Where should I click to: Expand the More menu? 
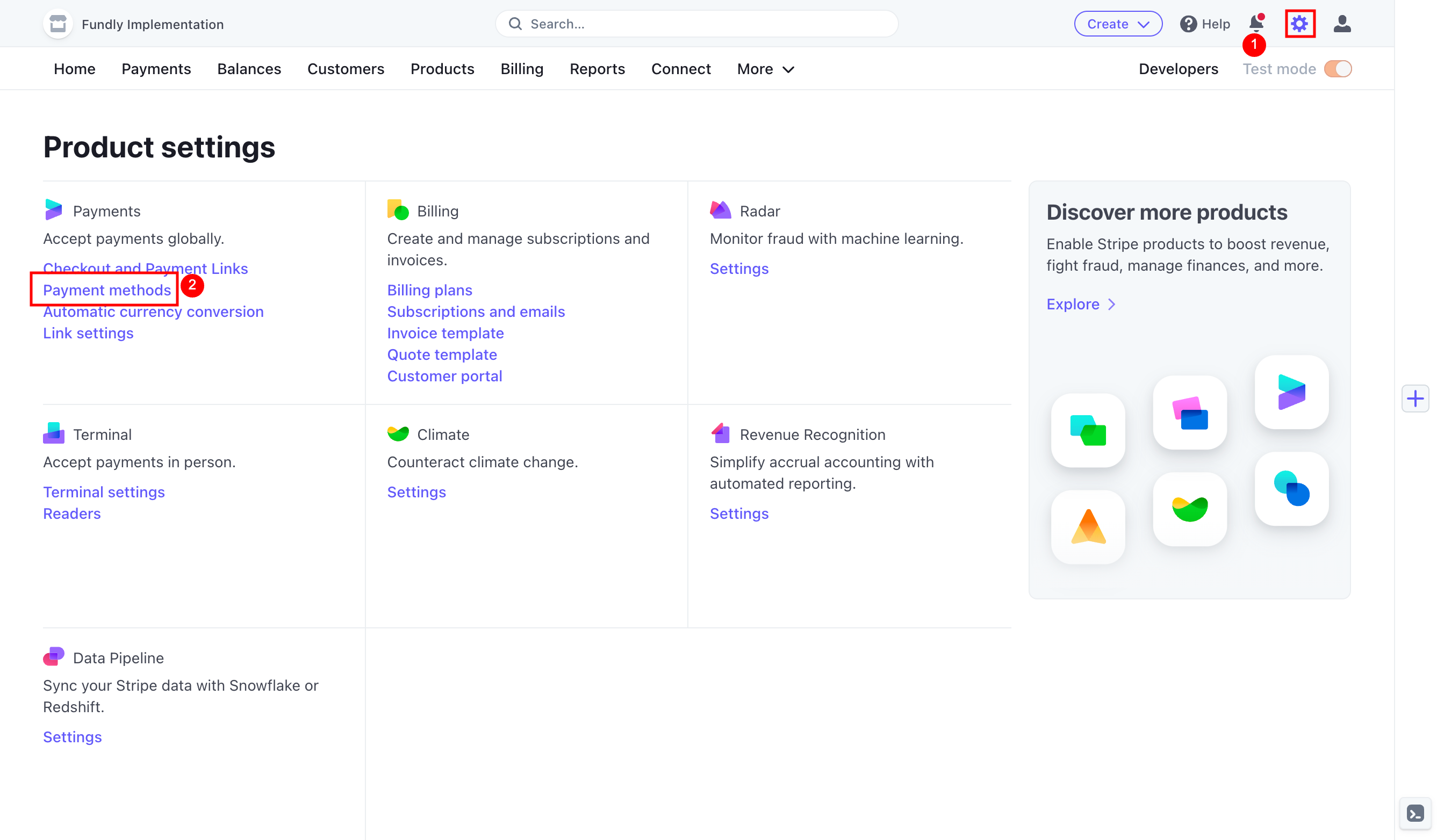(765, 69)
